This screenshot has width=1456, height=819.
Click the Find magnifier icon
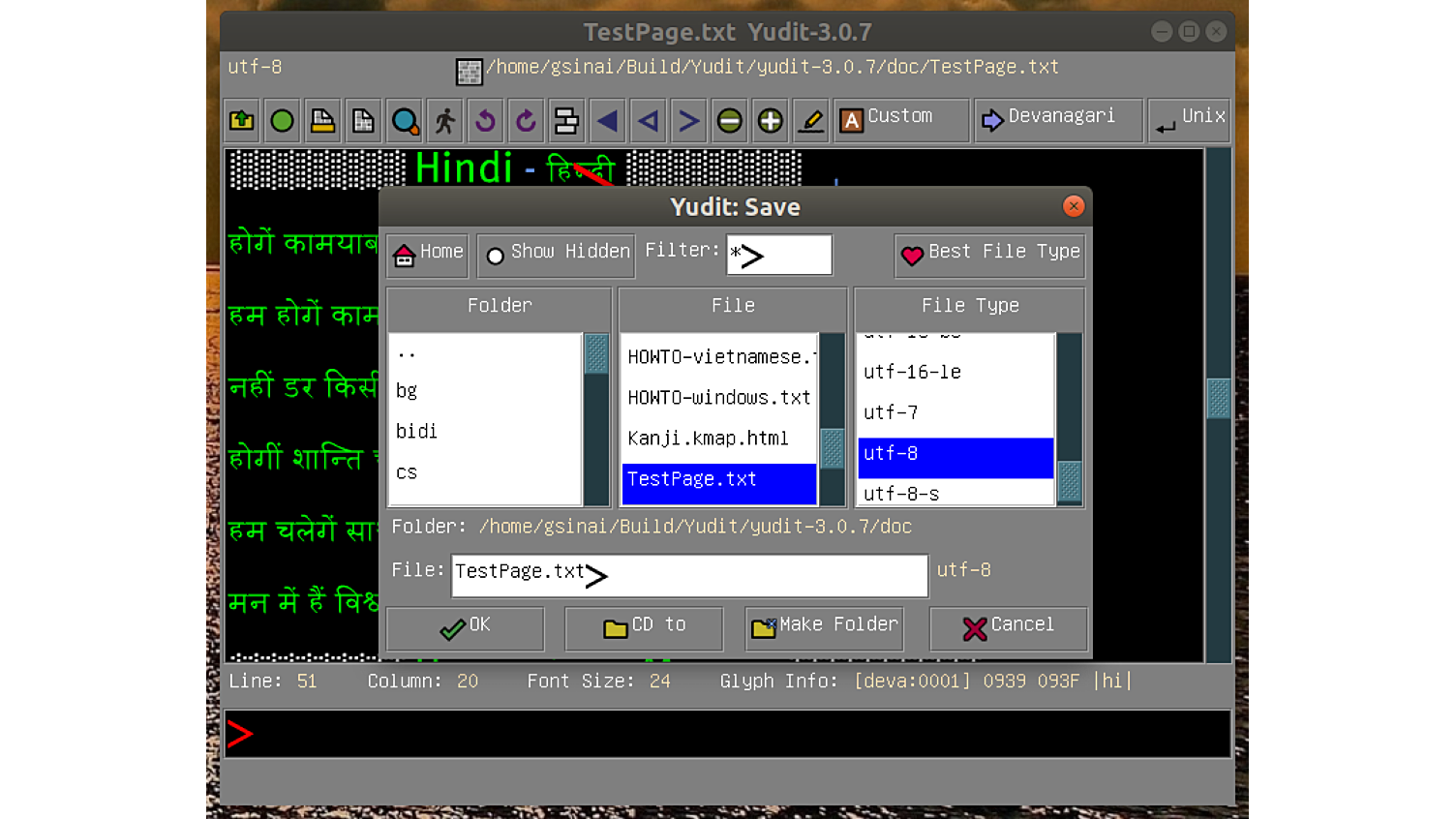tap(405, 121)
